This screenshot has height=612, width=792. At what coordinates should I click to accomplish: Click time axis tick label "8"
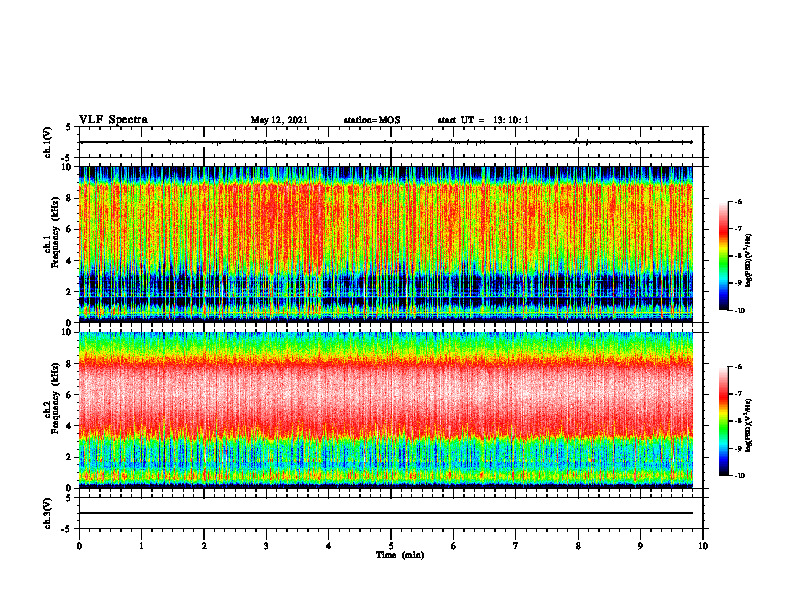coord(578,546)
